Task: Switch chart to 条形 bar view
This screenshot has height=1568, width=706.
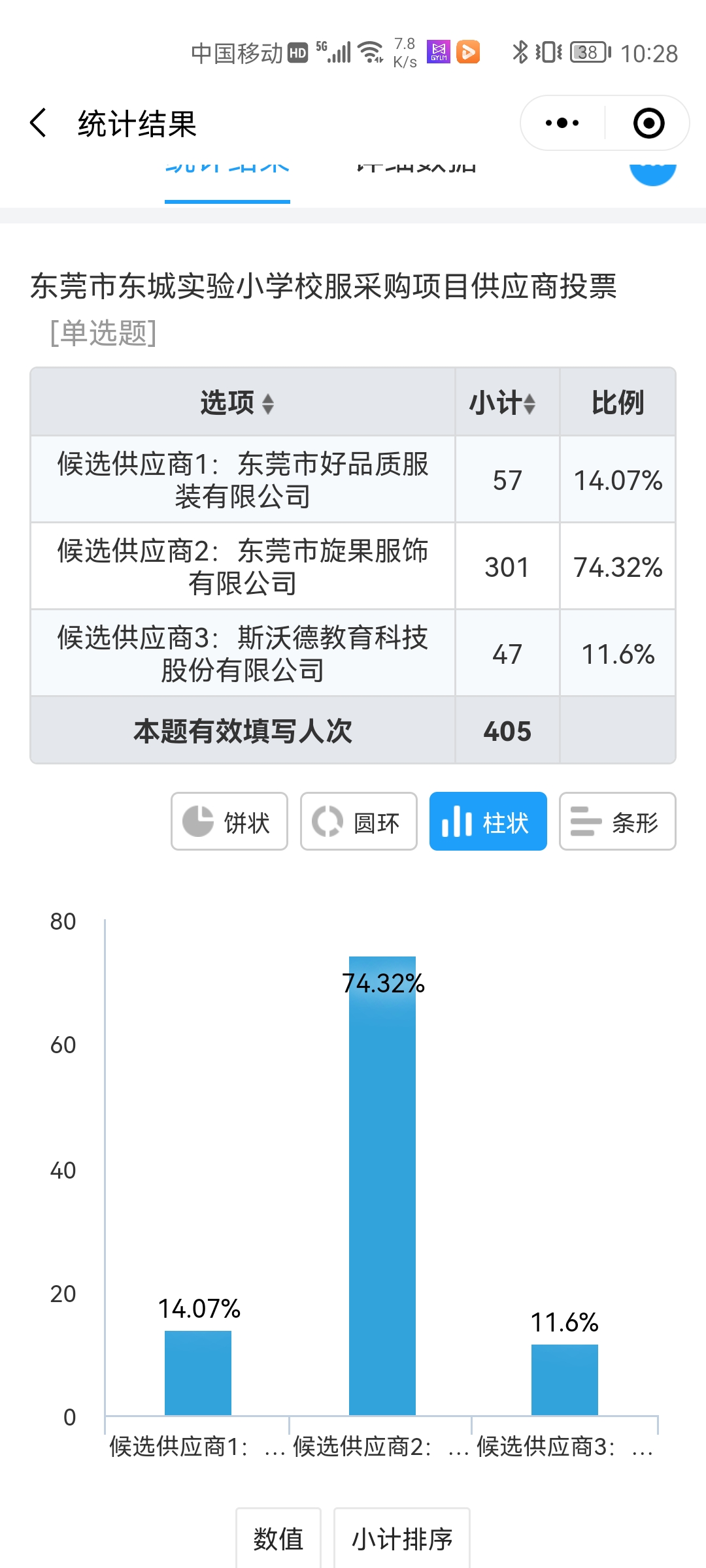Action: pyautogui.click(x=617, y=822)
